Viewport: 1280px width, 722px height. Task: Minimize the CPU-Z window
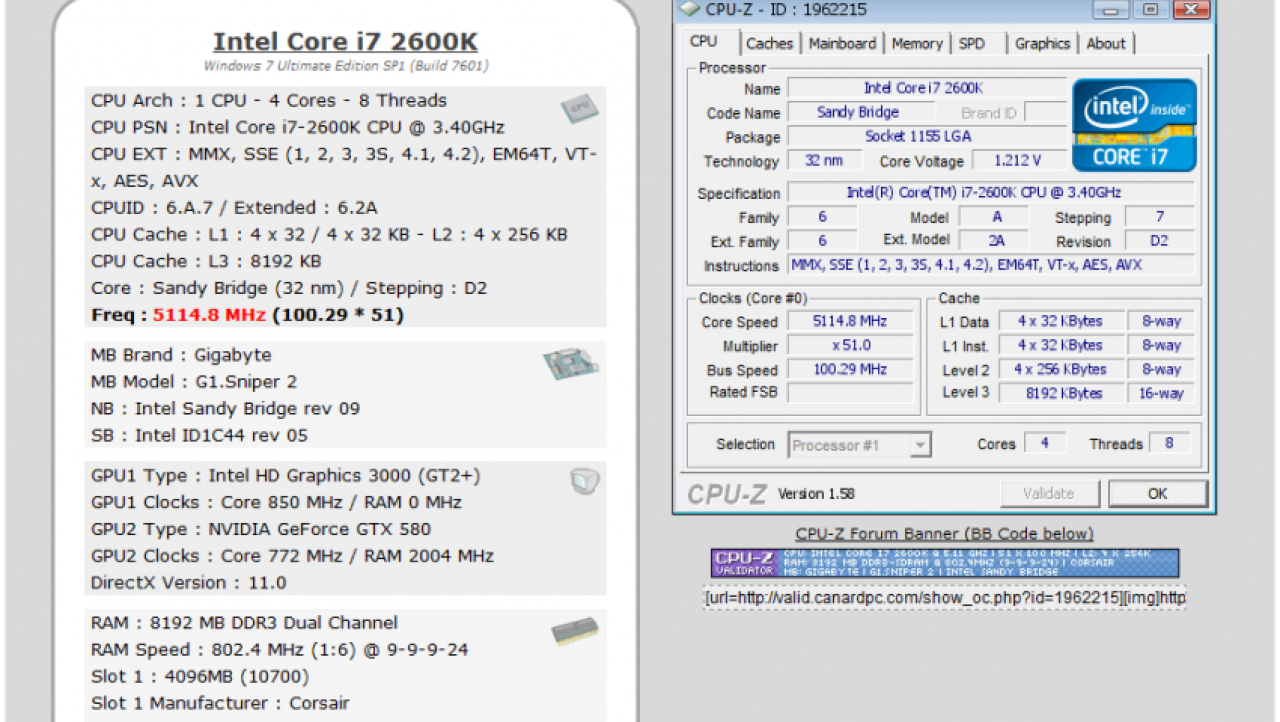click(1111, 10)
